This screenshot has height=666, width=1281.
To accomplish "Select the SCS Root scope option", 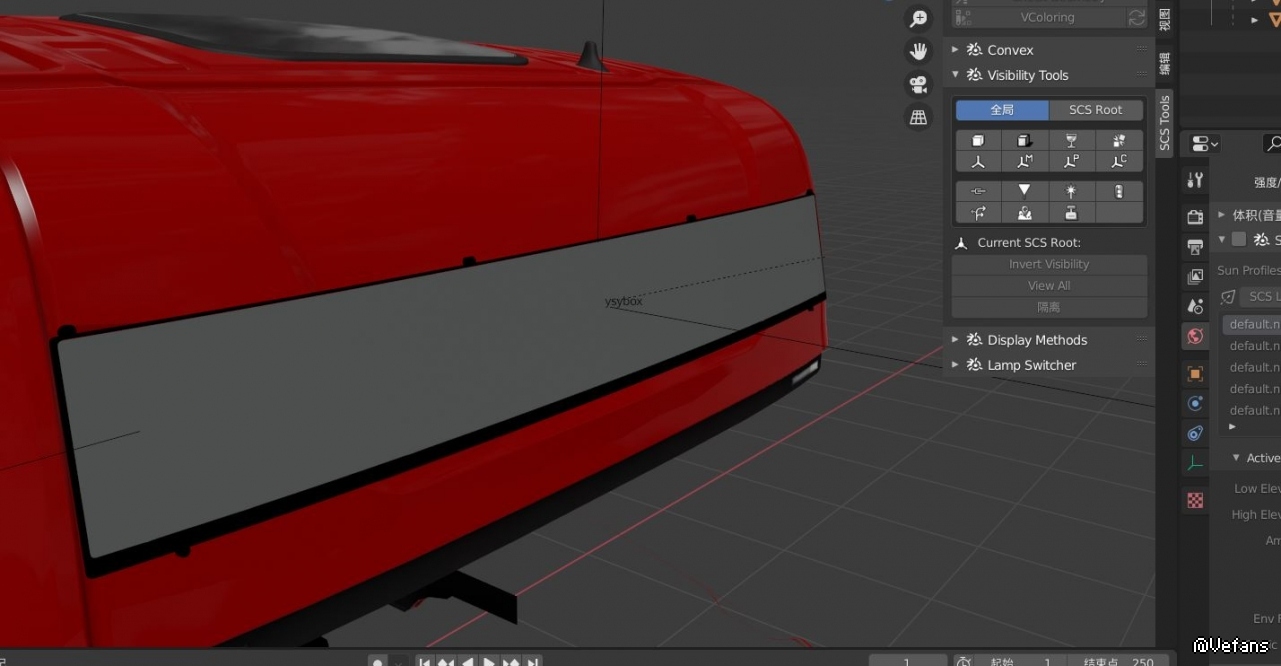I will (1095, 110).
